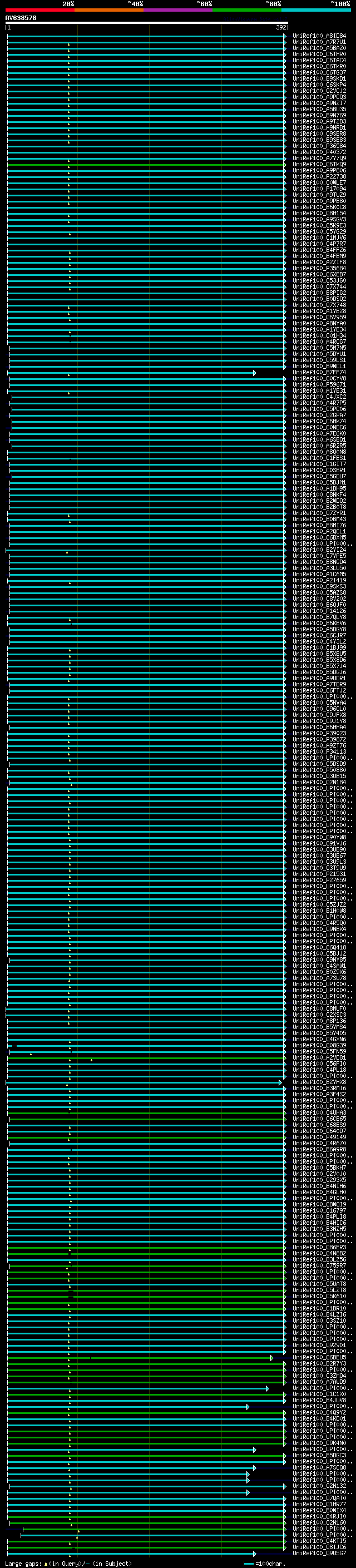Image resolution: width=356 pixels, height=1568 pixels.
Task: Select label UniRef100_Q8MUF0
Action: click(x=319, y=1008)
